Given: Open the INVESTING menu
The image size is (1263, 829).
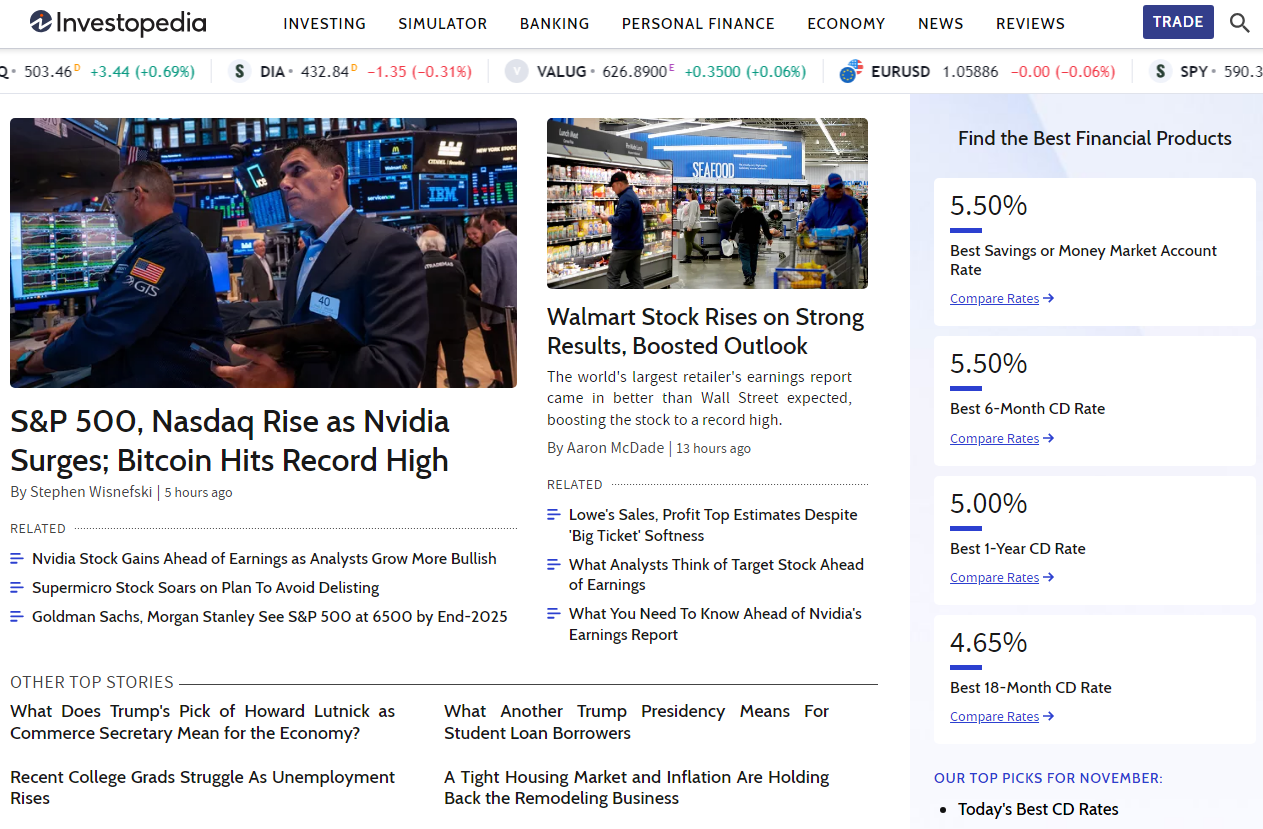Looking at the screenshot, I should [x=325, y=23].
